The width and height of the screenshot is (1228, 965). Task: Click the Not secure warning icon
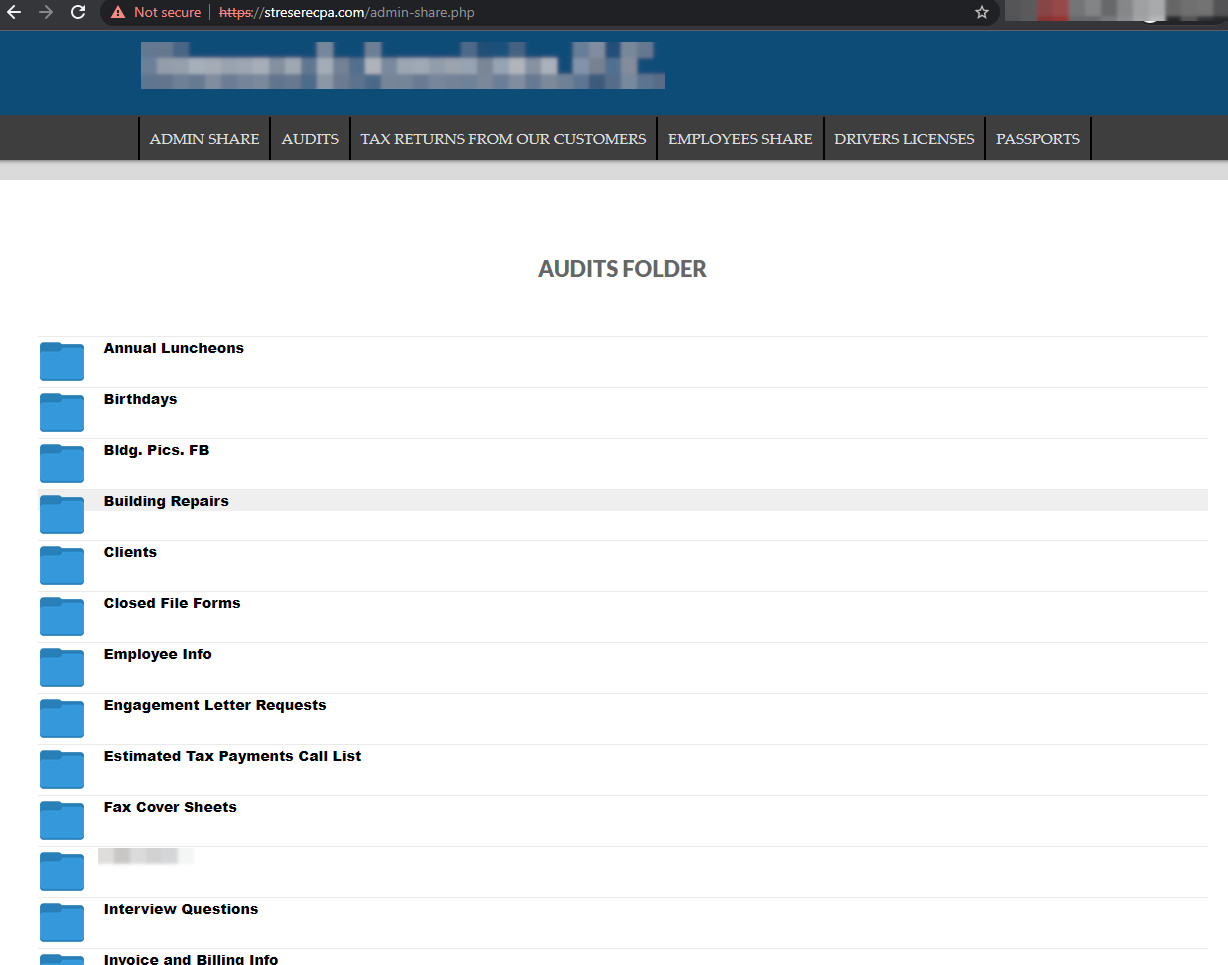point(118,13)
